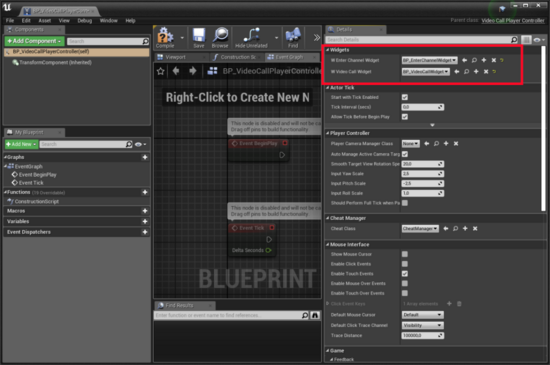550x365 pixels.
Task: Click the favorite star icon in the graph
Action: pos(161,71)
